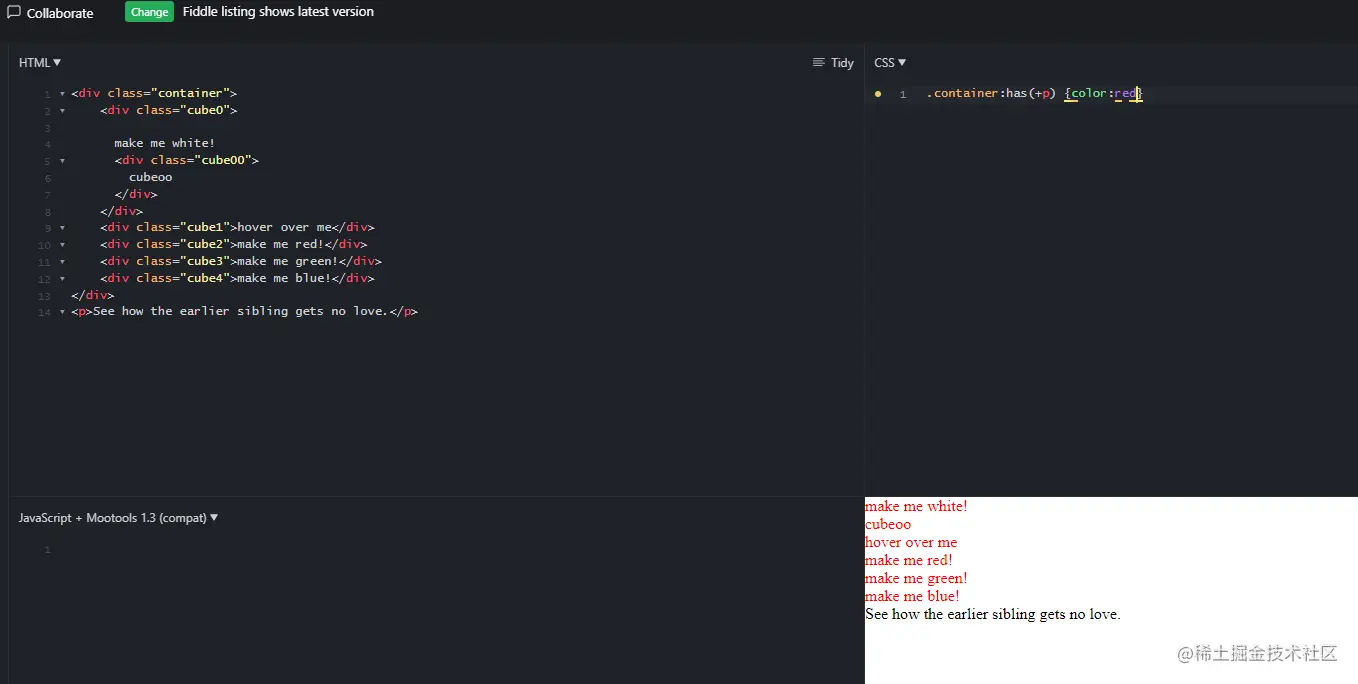This screenshot has height=684, width=1358.
Task: Open the HTML panel language dropdown
Action: tap(40, 62)
